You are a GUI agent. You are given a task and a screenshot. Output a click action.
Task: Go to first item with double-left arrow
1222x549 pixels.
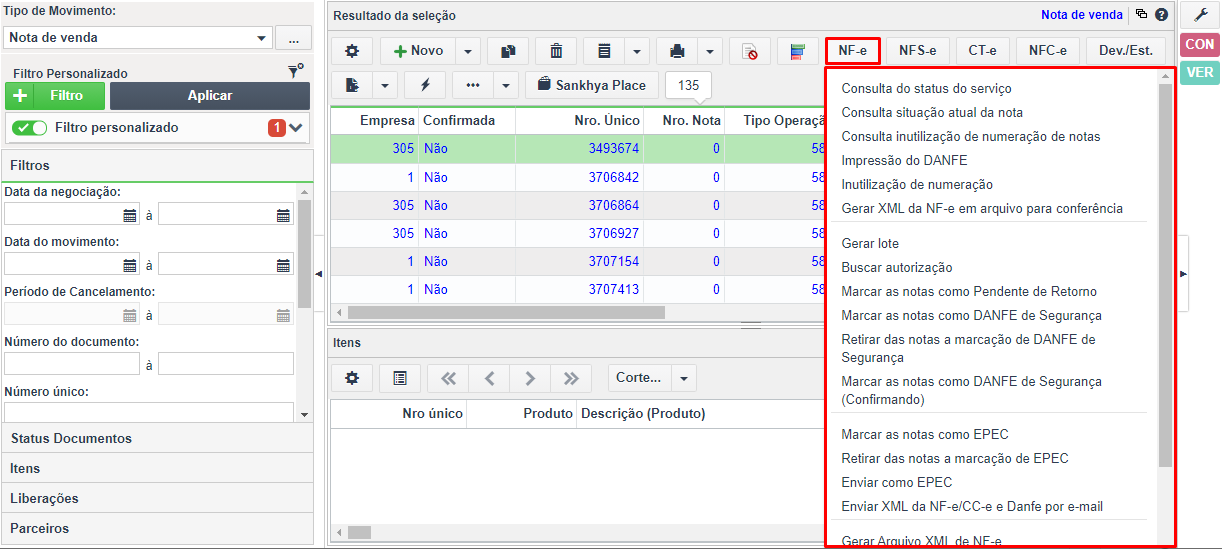tap(448, 378)
